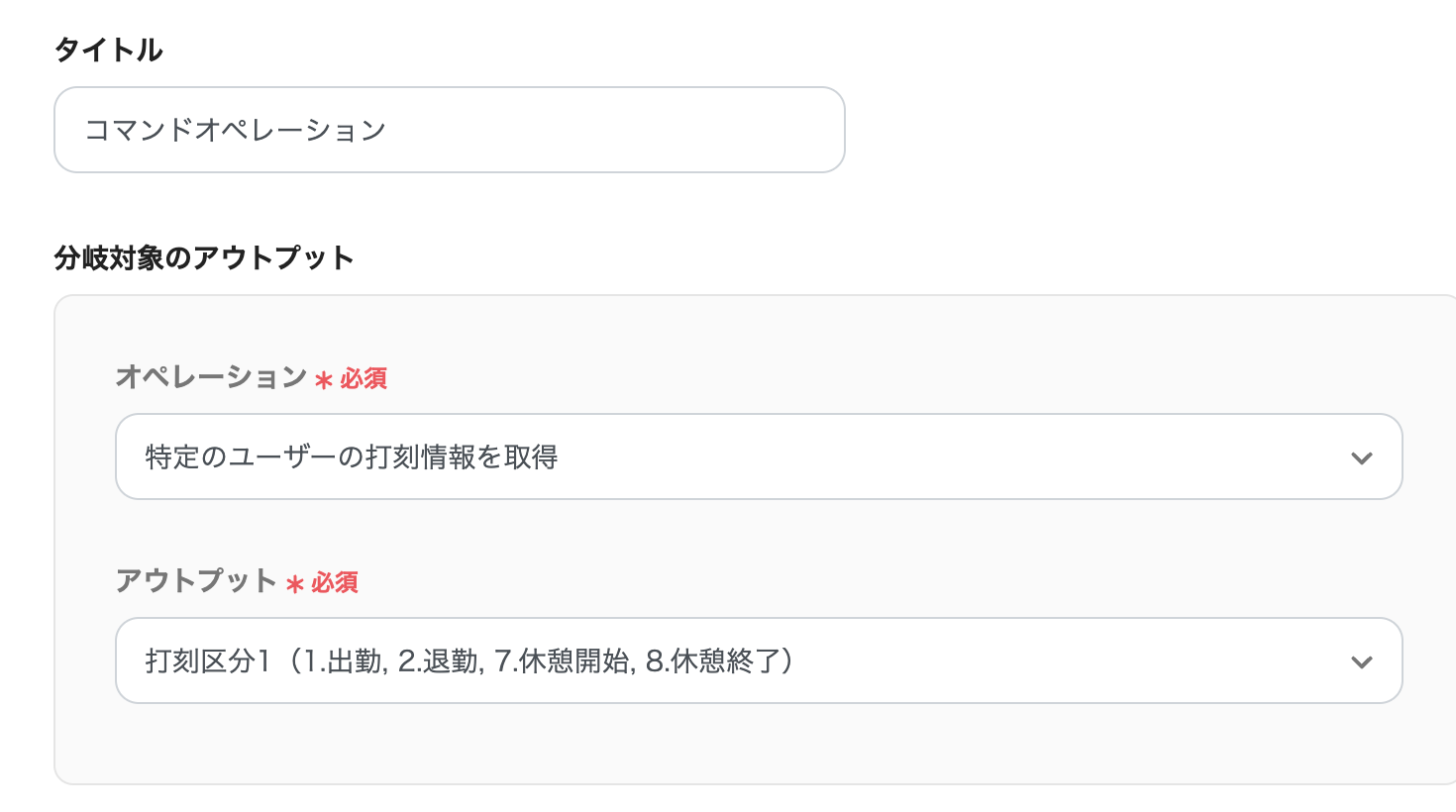Viewport: 1456px width, 812px height.
Task: Click the オペレーション field label
Action: (211, 377)
